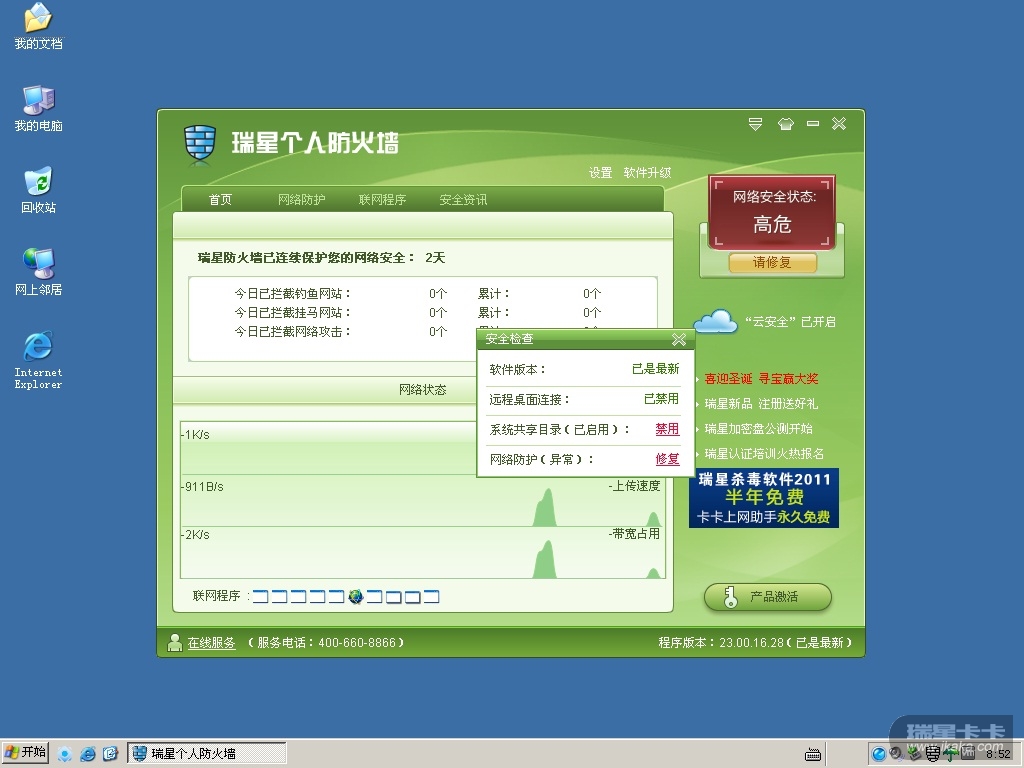Click the 8:52 taskbar clock

999,754
